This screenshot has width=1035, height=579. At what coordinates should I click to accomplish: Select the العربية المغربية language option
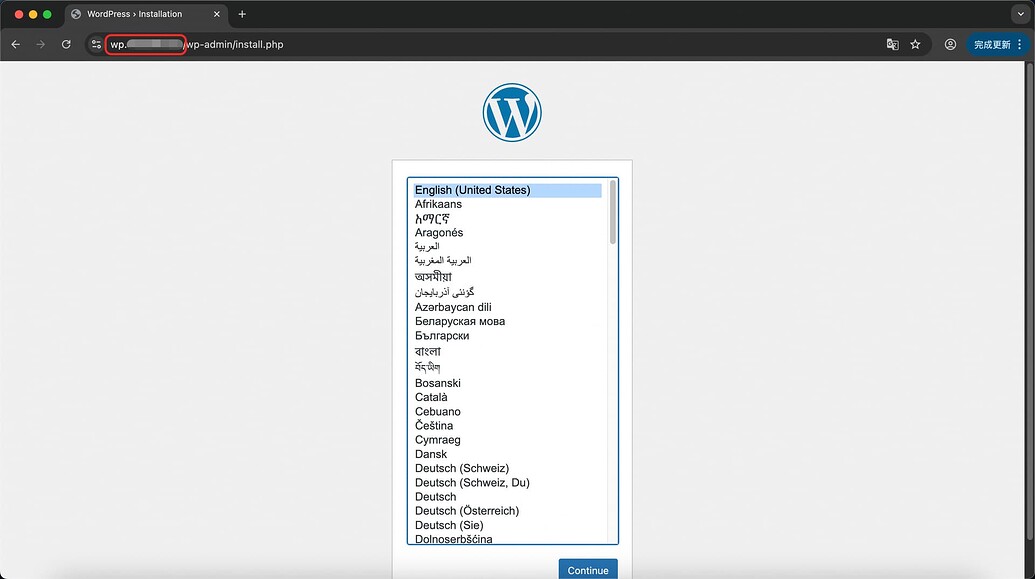[x=507, y=261]
